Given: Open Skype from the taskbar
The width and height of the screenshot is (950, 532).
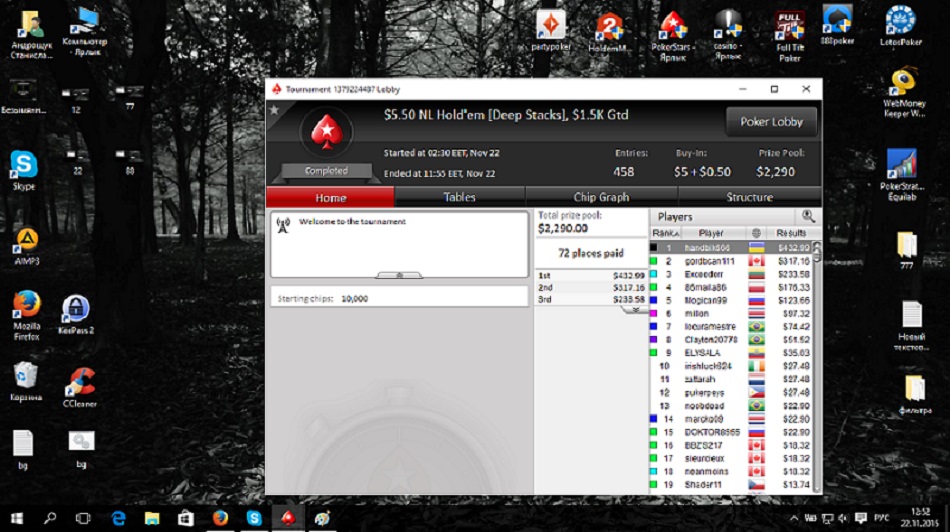Looking at the screenshot, I should point(254,518).
